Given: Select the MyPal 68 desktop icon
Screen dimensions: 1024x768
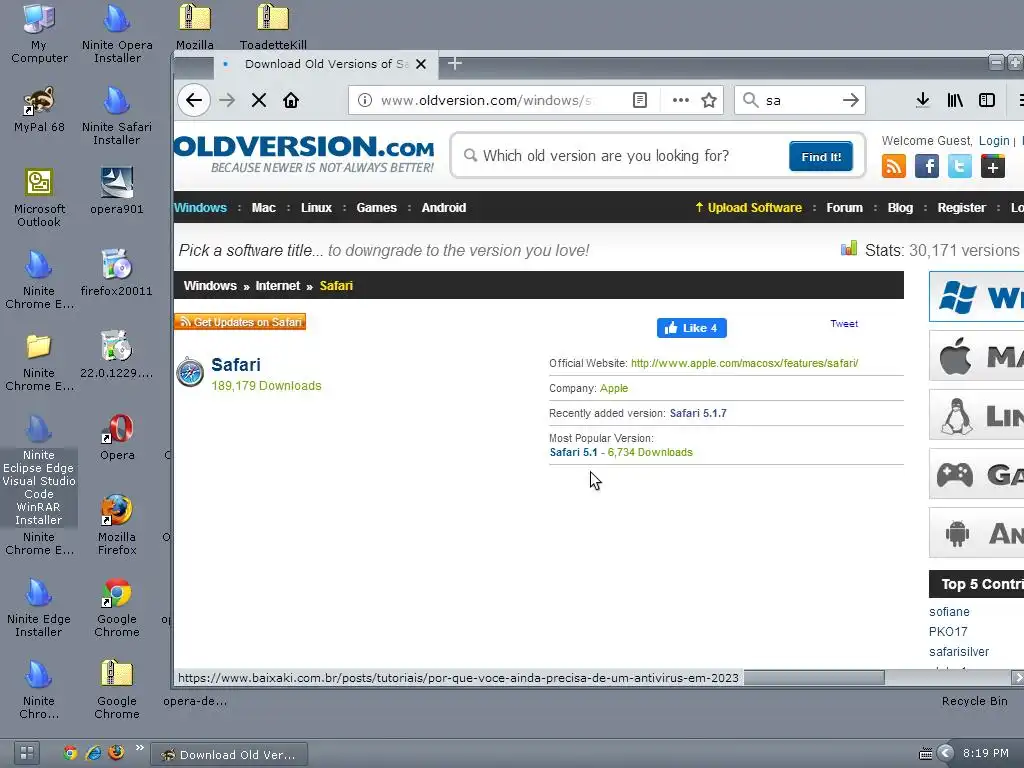Looking at the screenshot, I should [39, 110].
